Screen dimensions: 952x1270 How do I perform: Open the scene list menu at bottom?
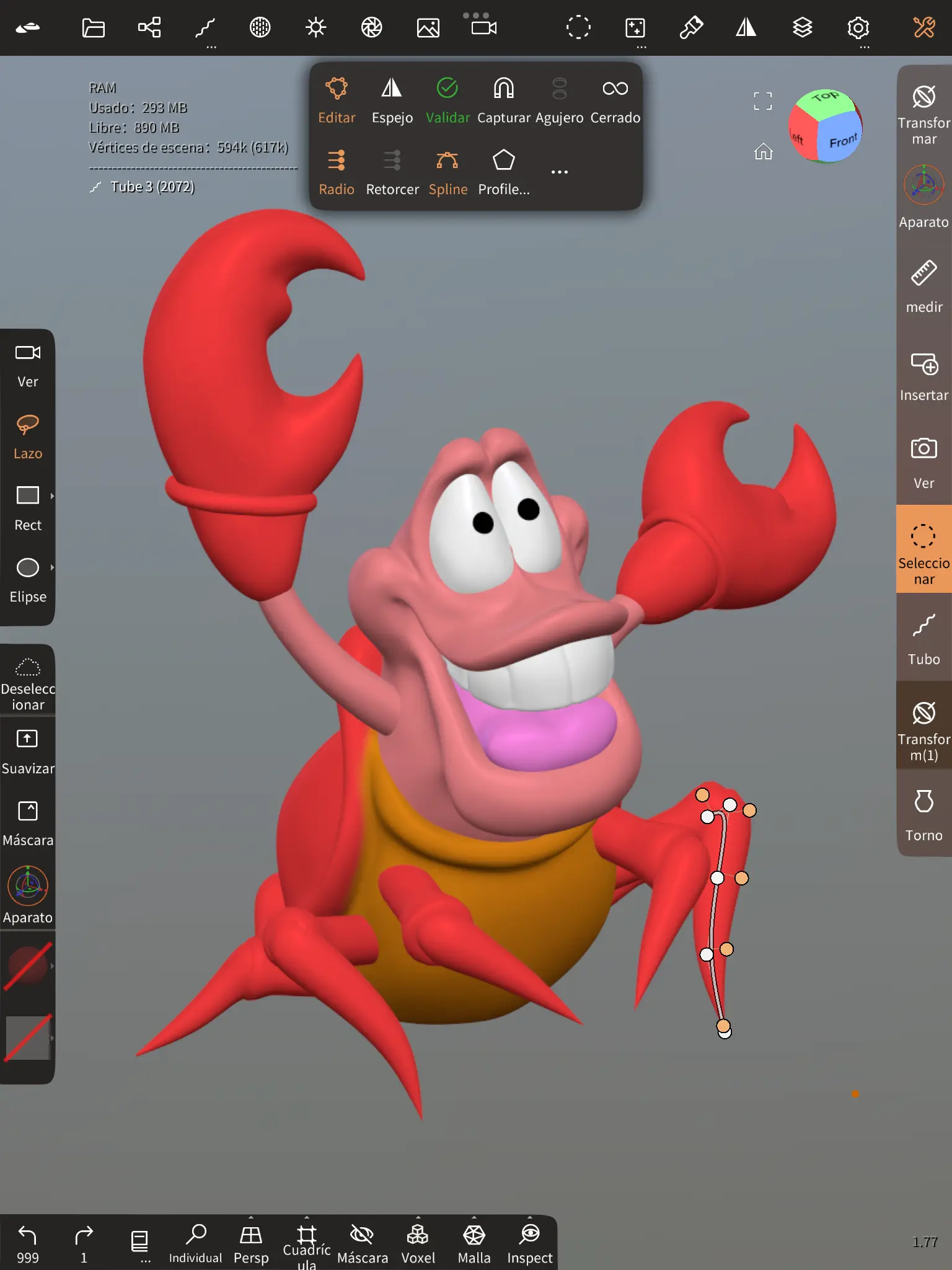click(140, 1242)
